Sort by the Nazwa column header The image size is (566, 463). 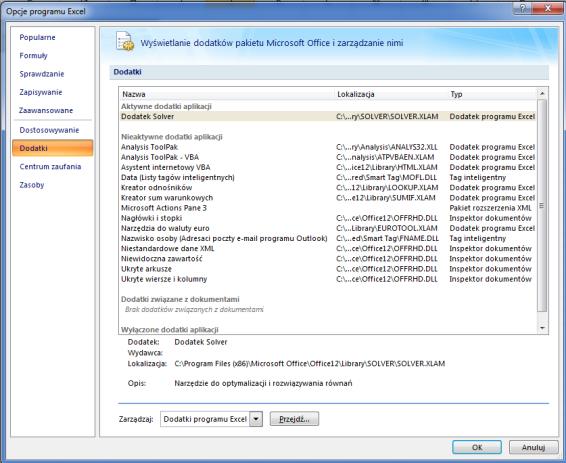click(134, 94)
